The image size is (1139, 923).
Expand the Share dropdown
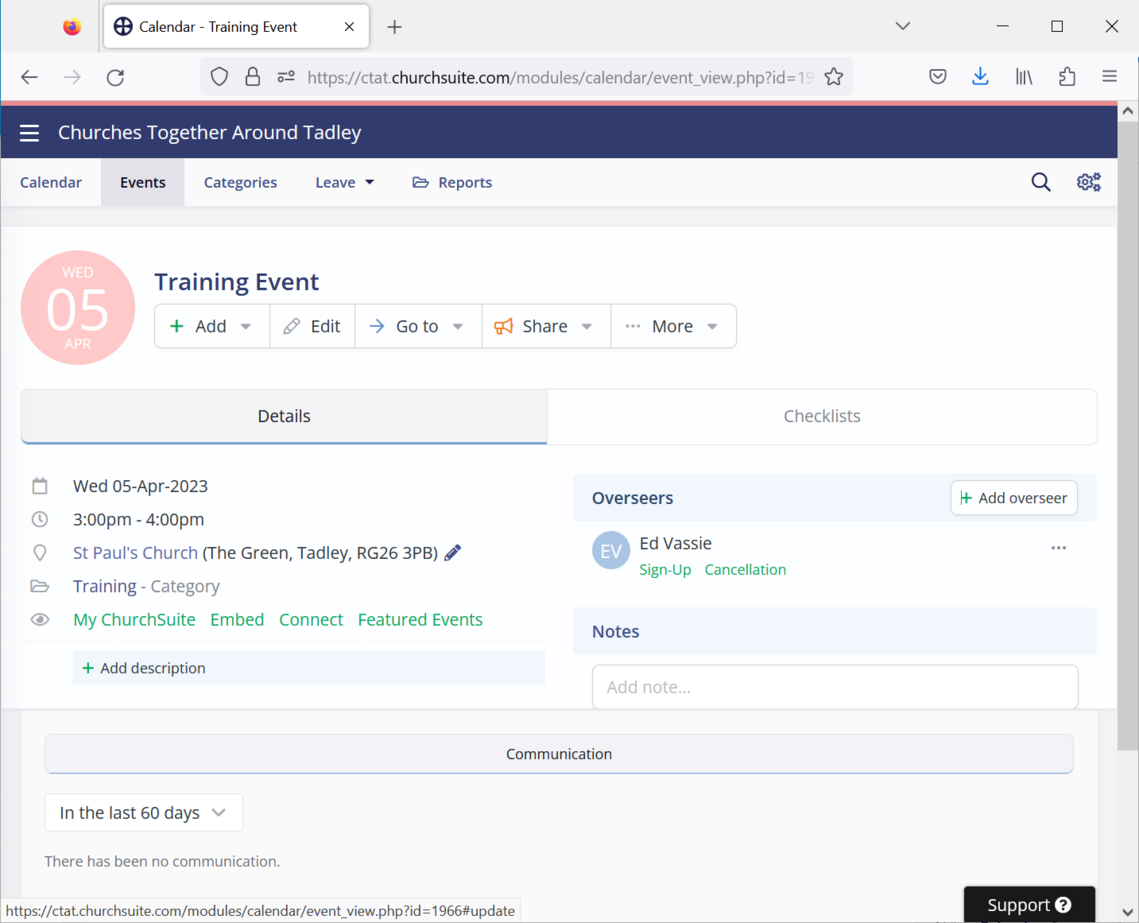(546, 326)
